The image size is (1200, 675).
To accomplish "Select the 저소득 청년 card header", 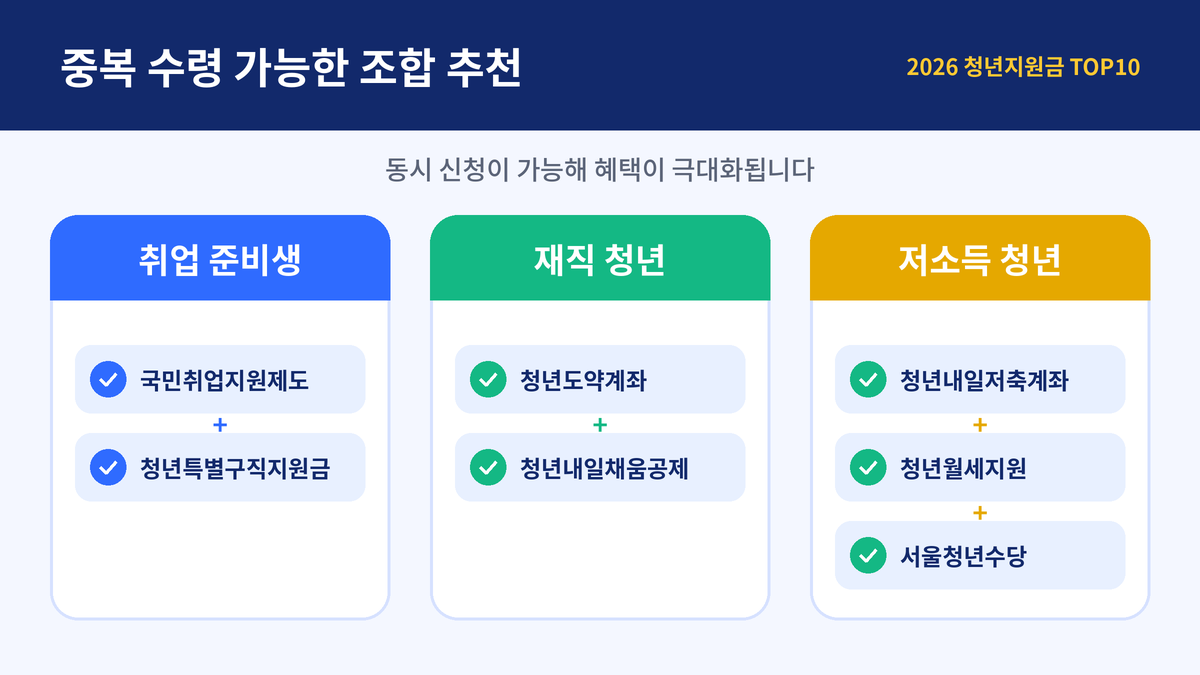I will click(980, 258).
